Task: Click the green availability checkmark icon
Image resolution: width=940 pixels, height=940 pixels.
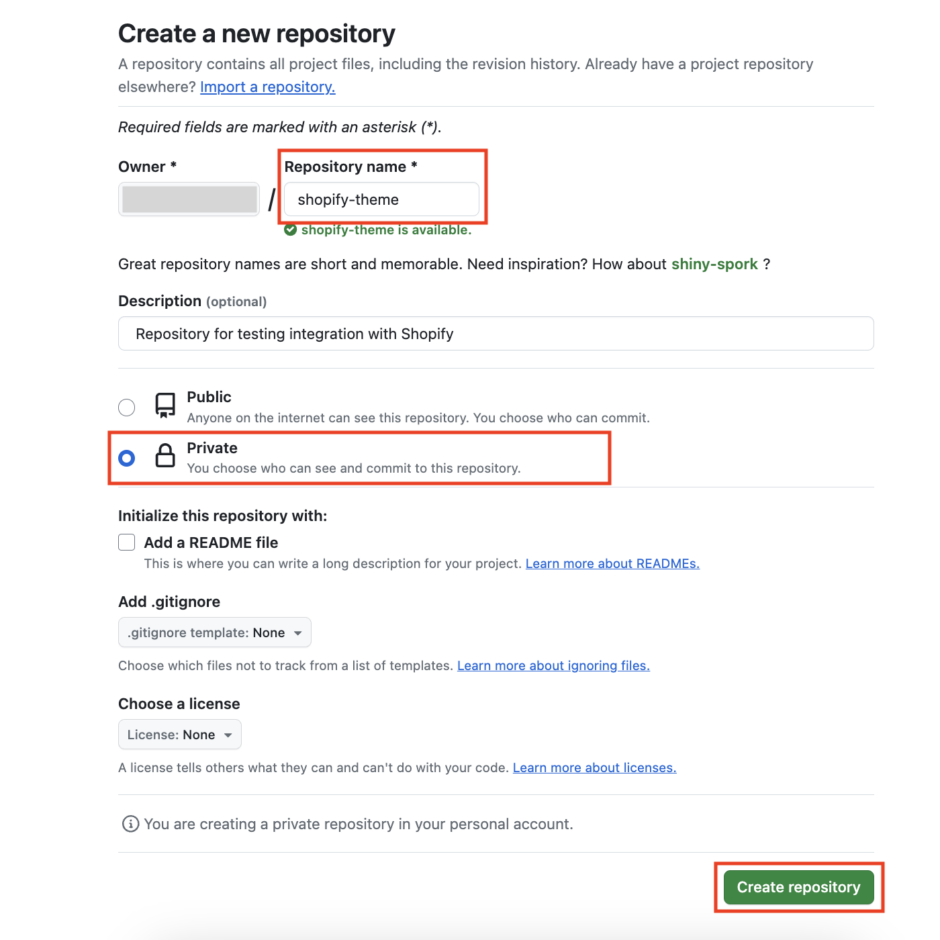Action: tap(290, 229)
